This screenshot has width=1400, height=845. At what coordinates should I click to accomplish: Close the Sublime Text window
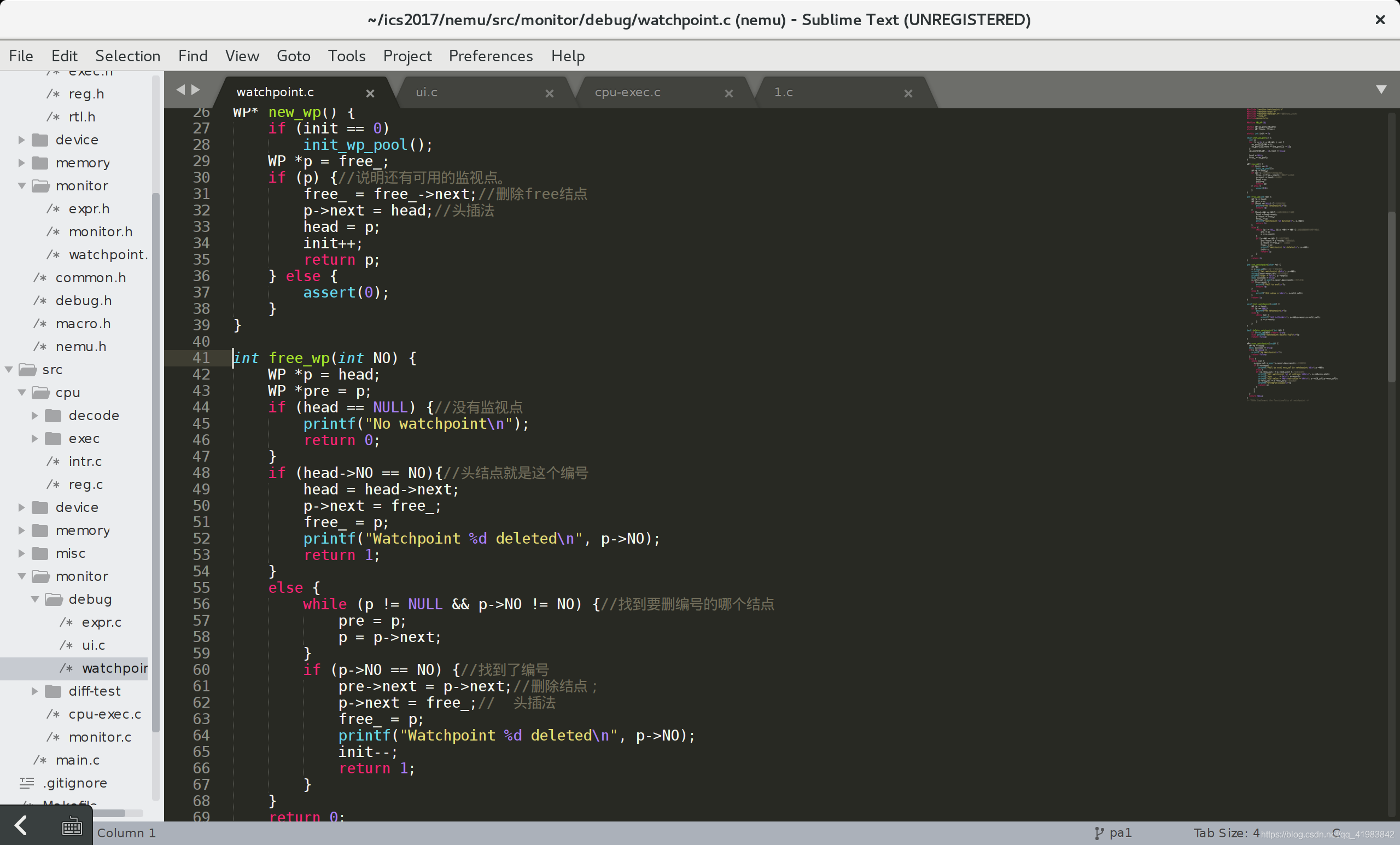[x=1380, y=20]
